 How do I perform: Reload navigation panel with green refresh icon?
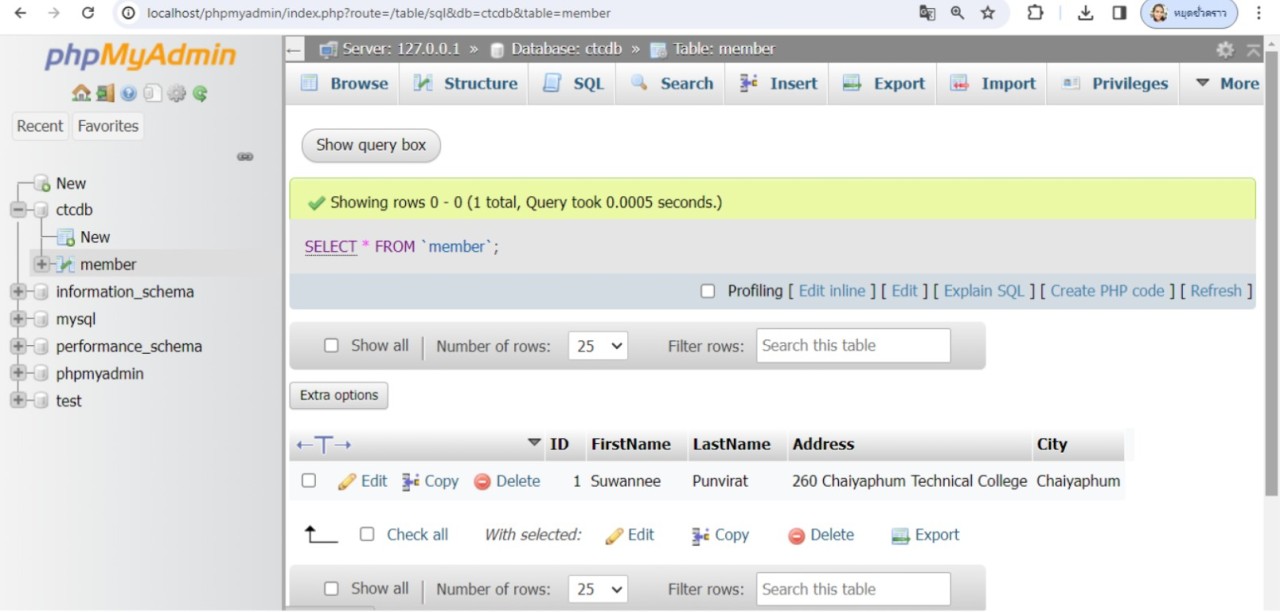(x=200, y=93)
